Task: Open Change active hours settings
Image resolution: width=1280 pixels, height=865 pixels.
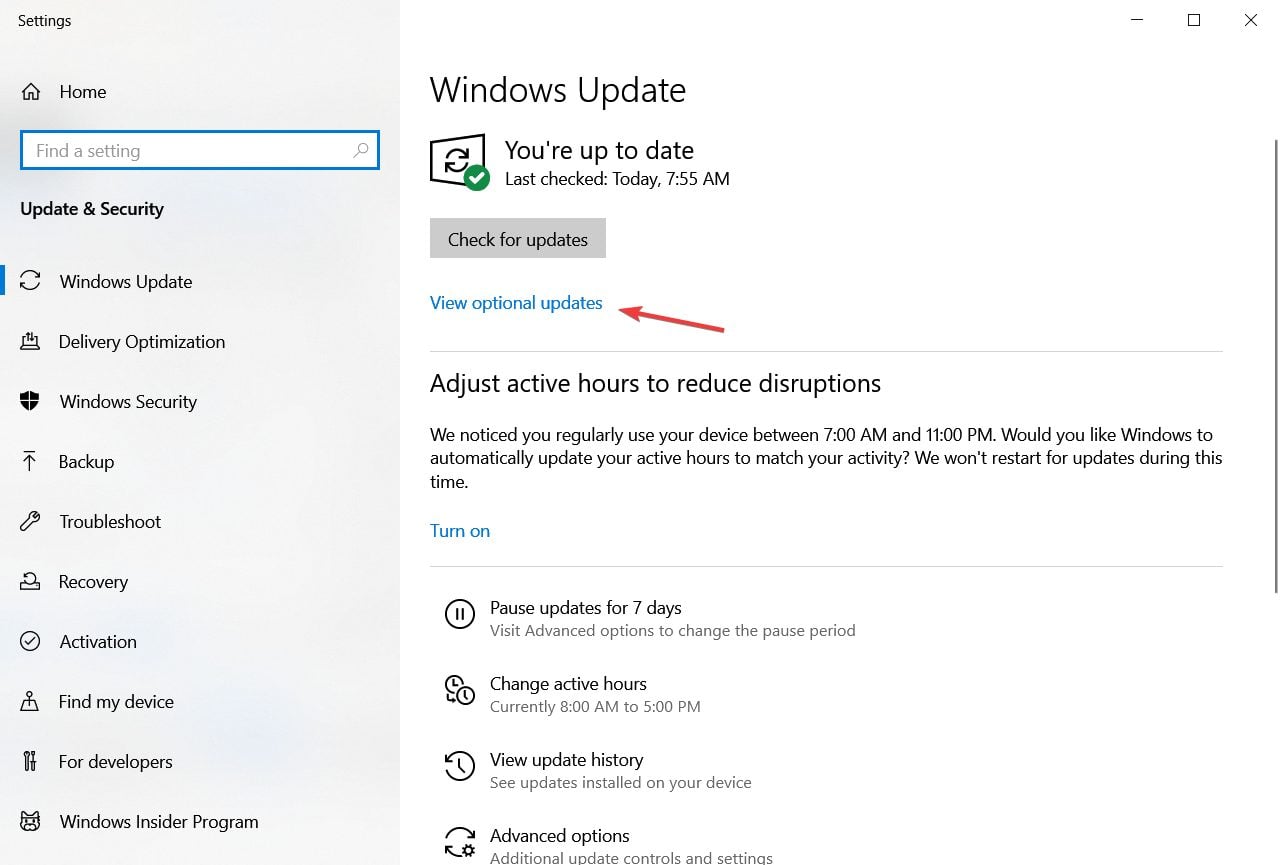Action: (x=568, y=684)
